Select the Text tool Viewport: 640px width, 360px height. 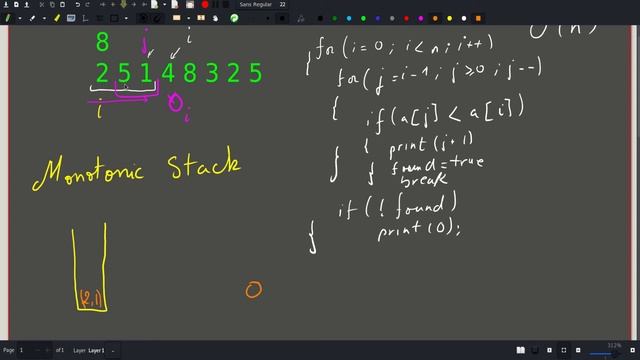click(x=71, y=18)
